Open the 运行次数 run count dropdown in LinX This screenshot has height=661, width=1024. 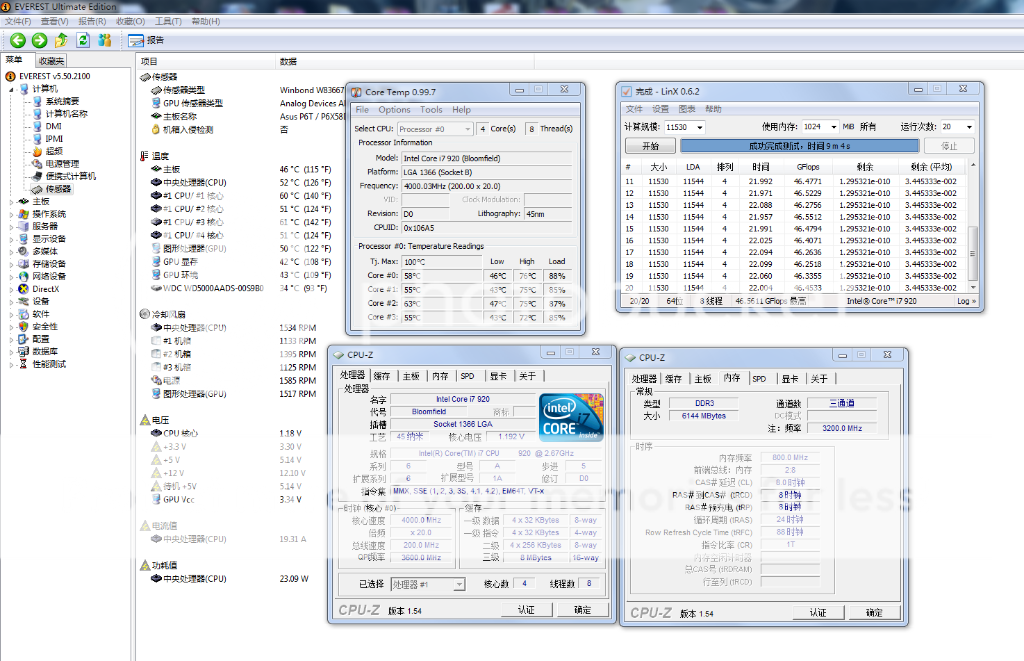pos(969,127)
